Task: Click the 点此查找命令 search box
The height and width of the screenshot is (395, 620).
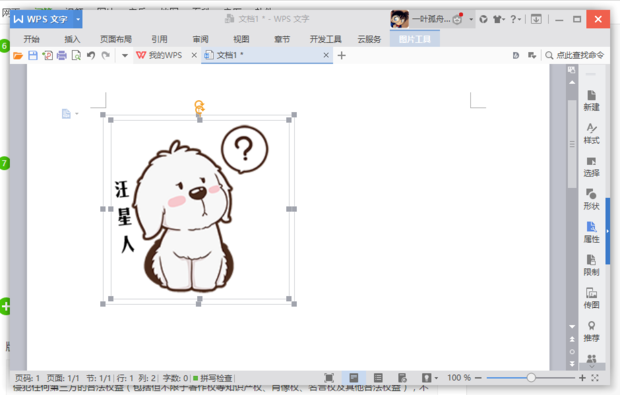Action: coord(575,55)
